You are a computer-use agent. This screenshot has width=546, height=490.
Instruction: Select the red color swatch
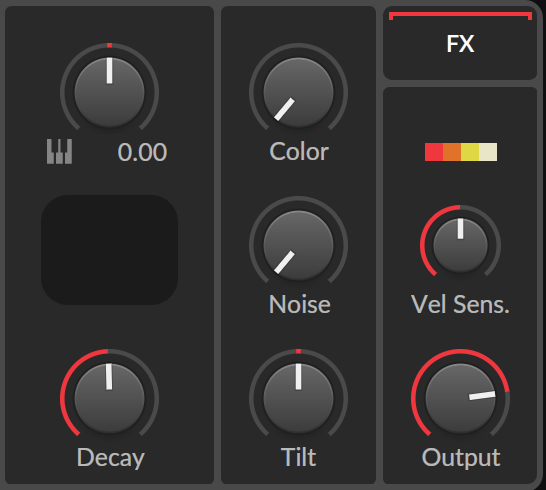pos(434,152)
